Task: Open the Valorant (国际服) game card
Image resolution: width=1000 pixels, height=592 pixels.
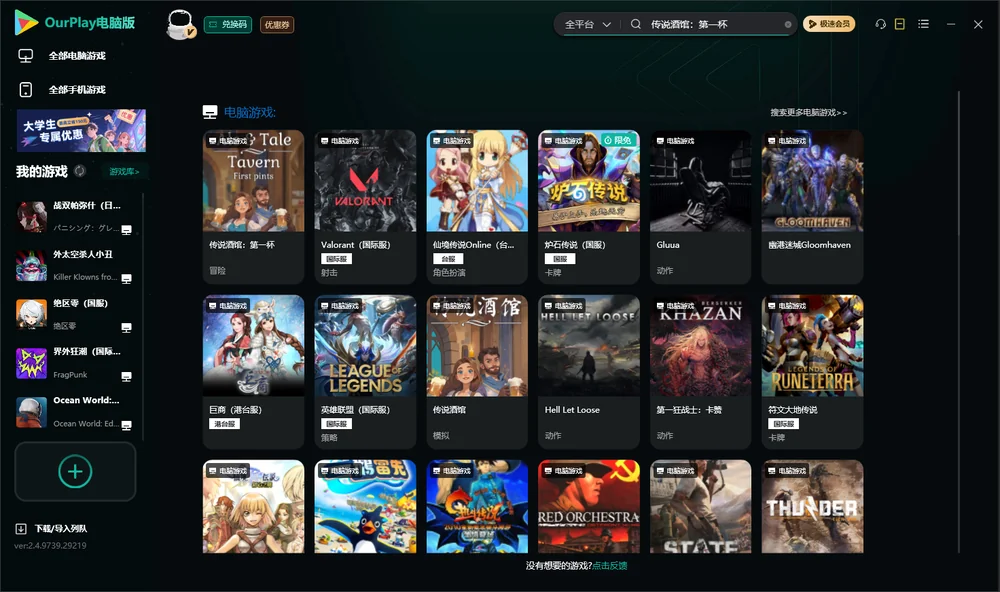Action: coord(365,207)
